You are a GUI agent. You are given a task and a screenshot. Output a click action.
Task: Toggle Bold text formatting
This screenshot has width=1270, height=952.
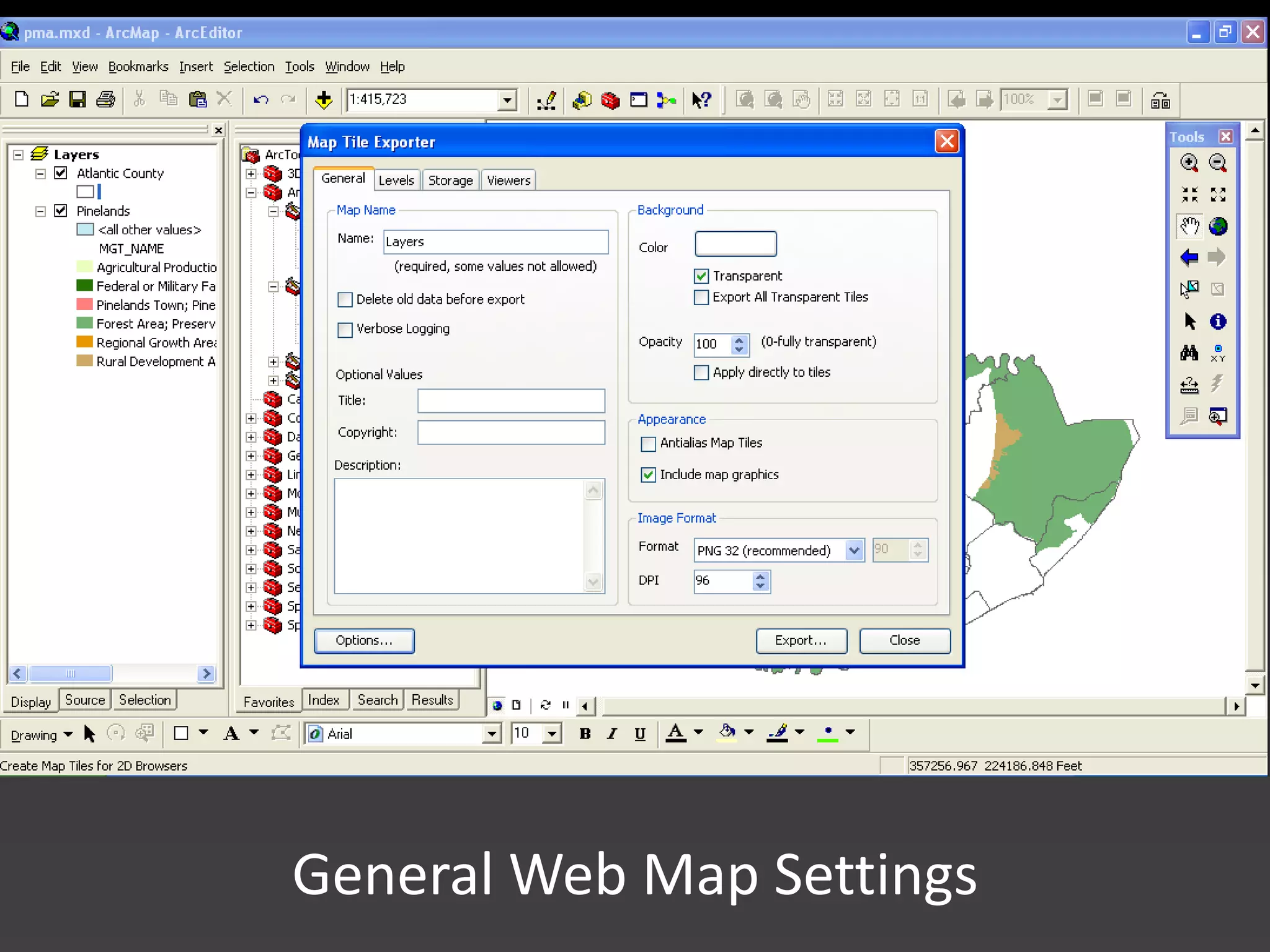(x=584, y=734)
